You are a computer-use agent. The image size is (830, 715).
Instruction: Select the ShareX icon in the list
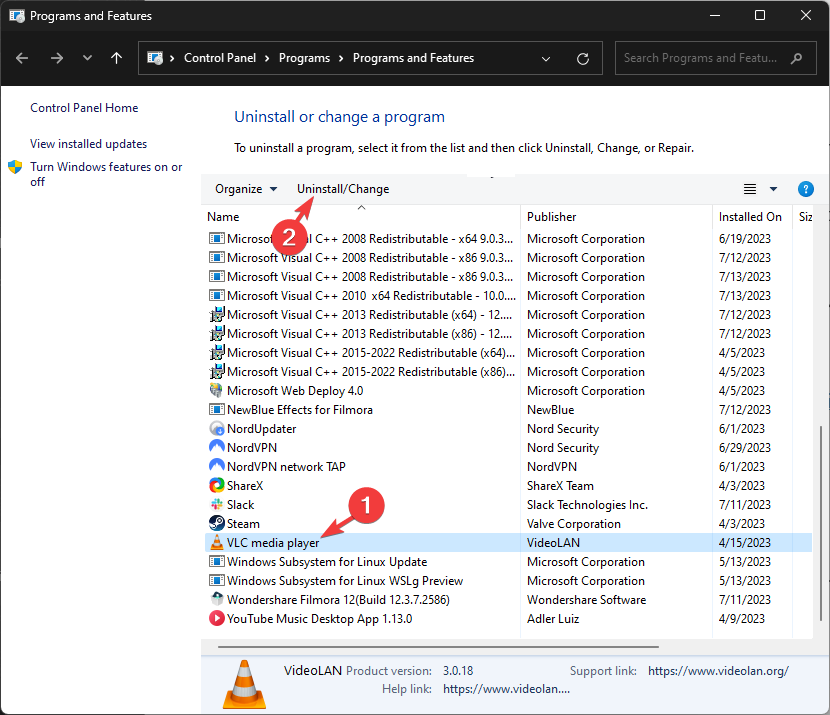point(216,485)
